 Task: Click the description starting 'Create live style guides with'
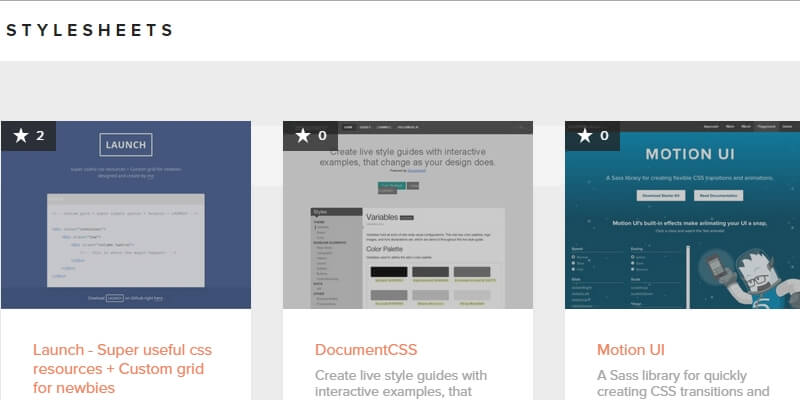(x=401, y=384)
